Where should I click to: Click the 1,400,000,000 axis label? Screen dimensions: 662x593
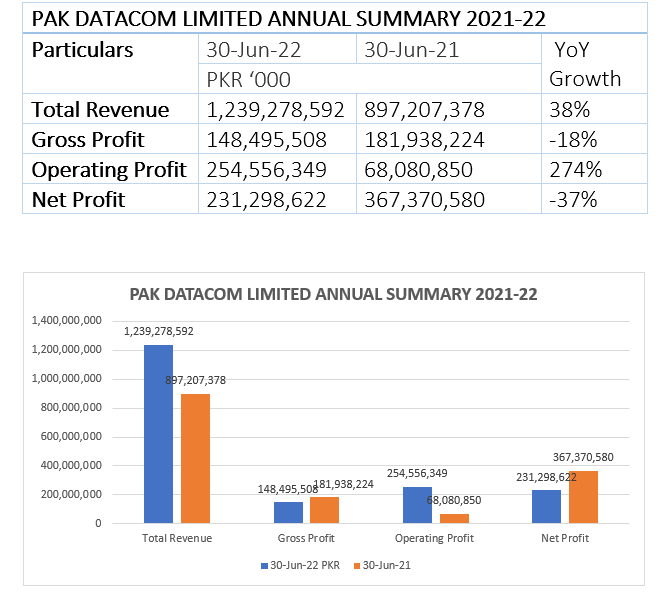tap(67, 320)
